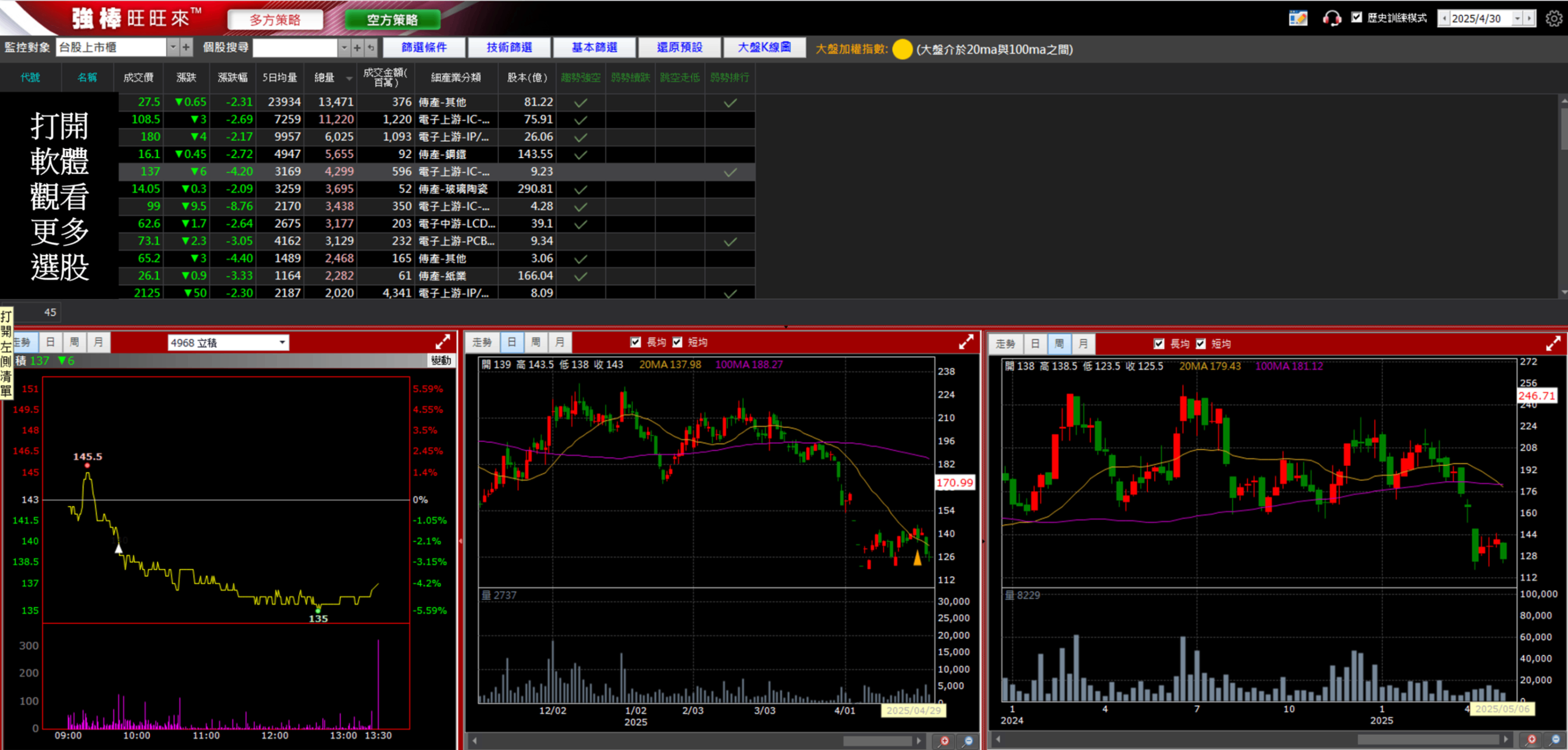The height and width of the screenshot is (750, 1568).
Task: Open customer support headset icon
Action: click(x=1331, y=18)
